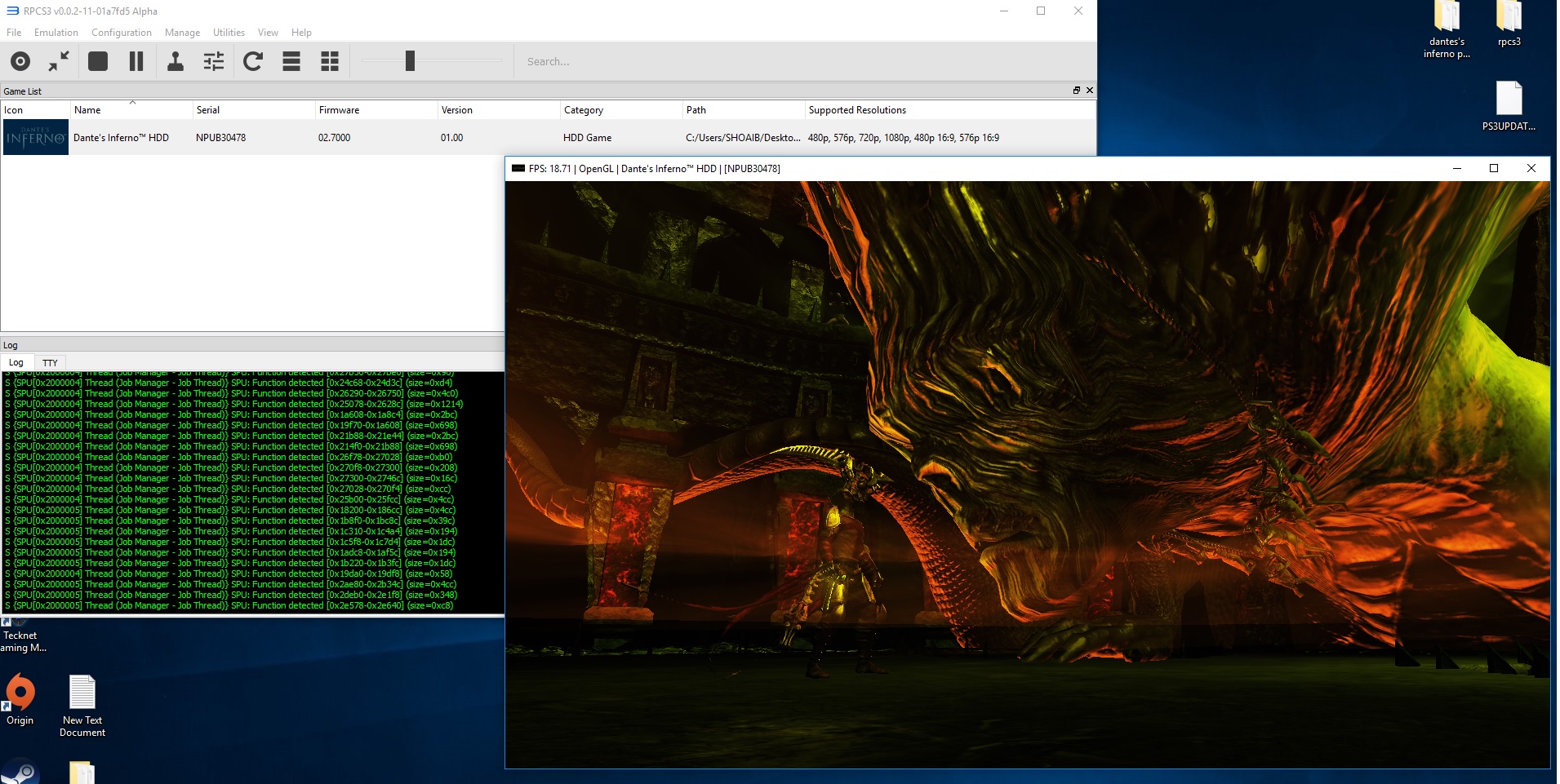Viewport: 1560px width, 784px height.
Task: Sort by the Supported Resolutions column
Action: coord(857,110)
